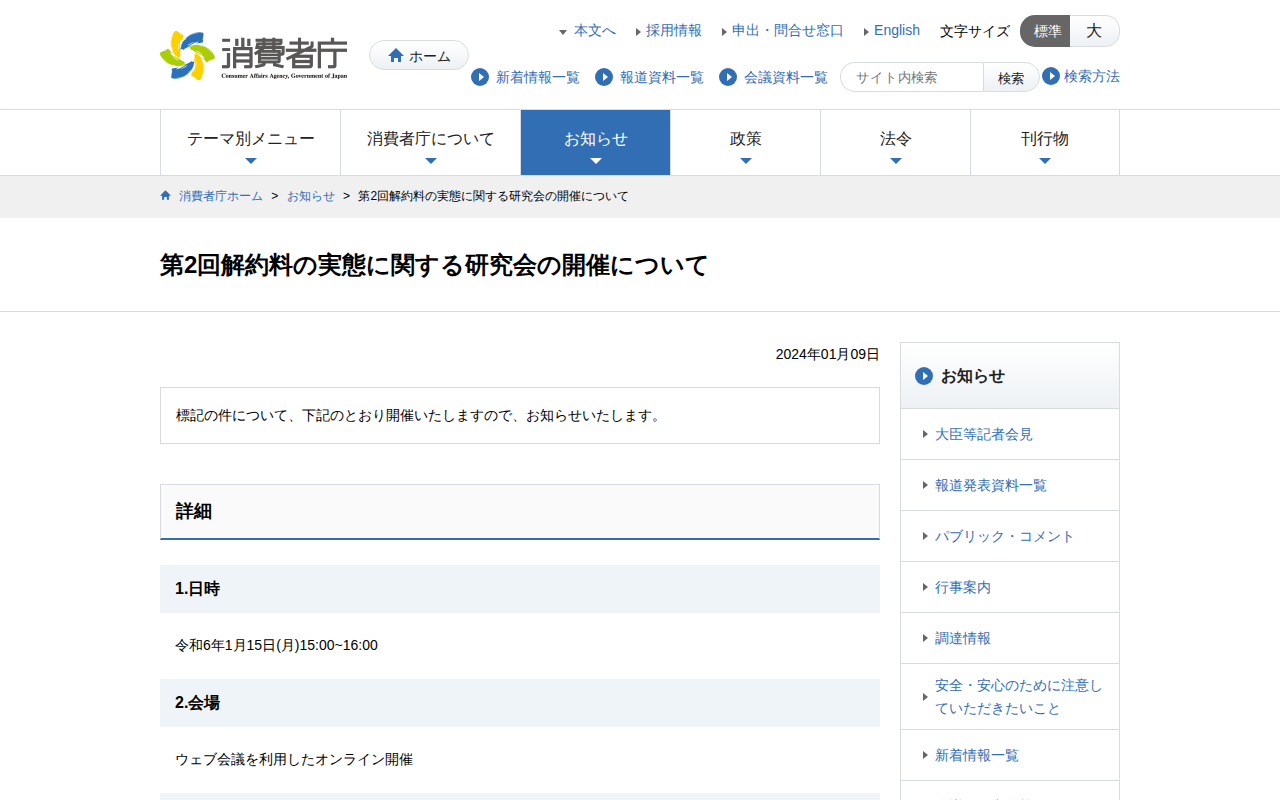Open sidebar 新着情報一覧 link
The image size is (1280, 800).
point(977,755)
